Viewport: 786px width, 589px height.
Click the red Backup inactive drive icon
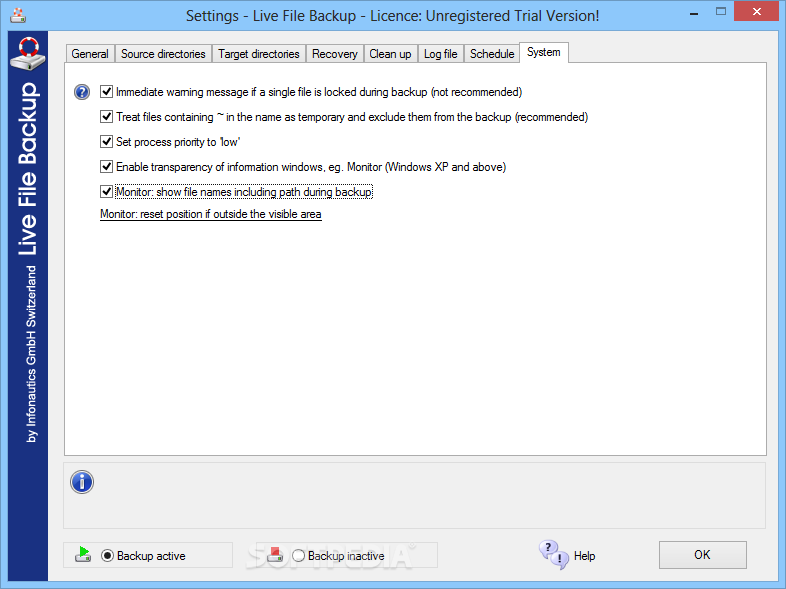(275, 554)
